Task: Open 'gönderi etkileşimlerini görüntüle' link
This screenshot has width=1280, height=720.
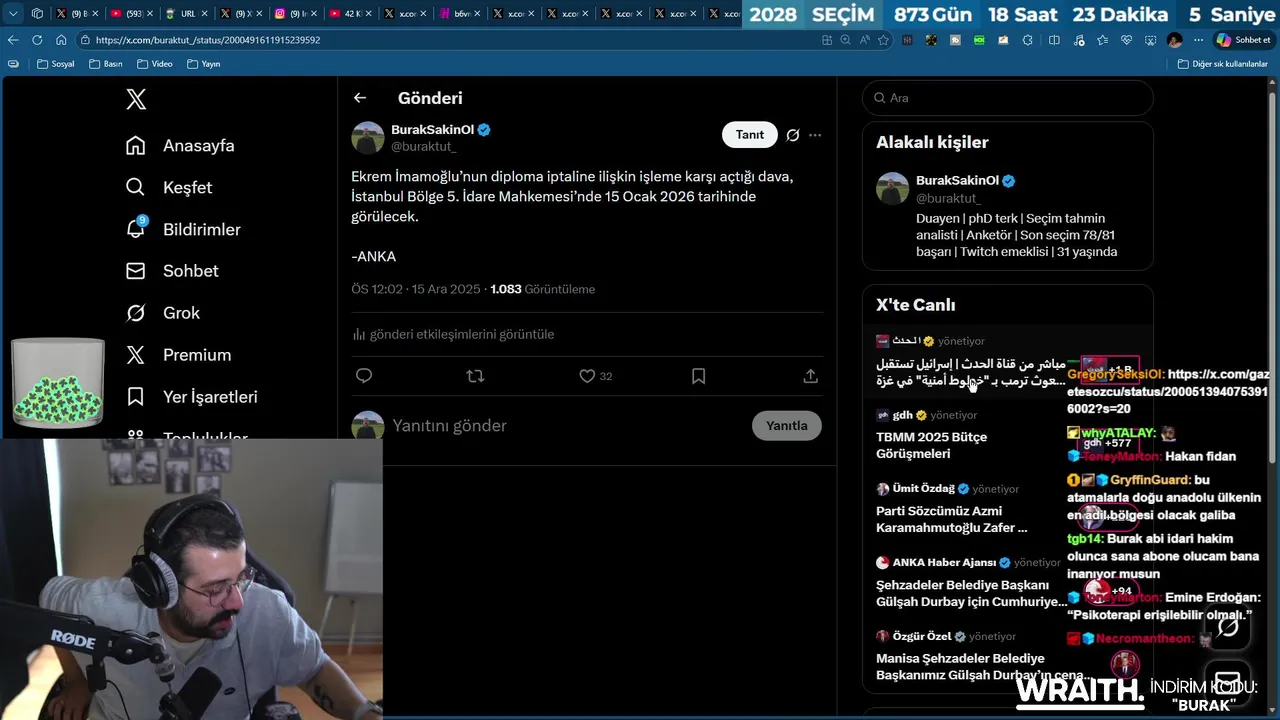Action: [453, 334]
